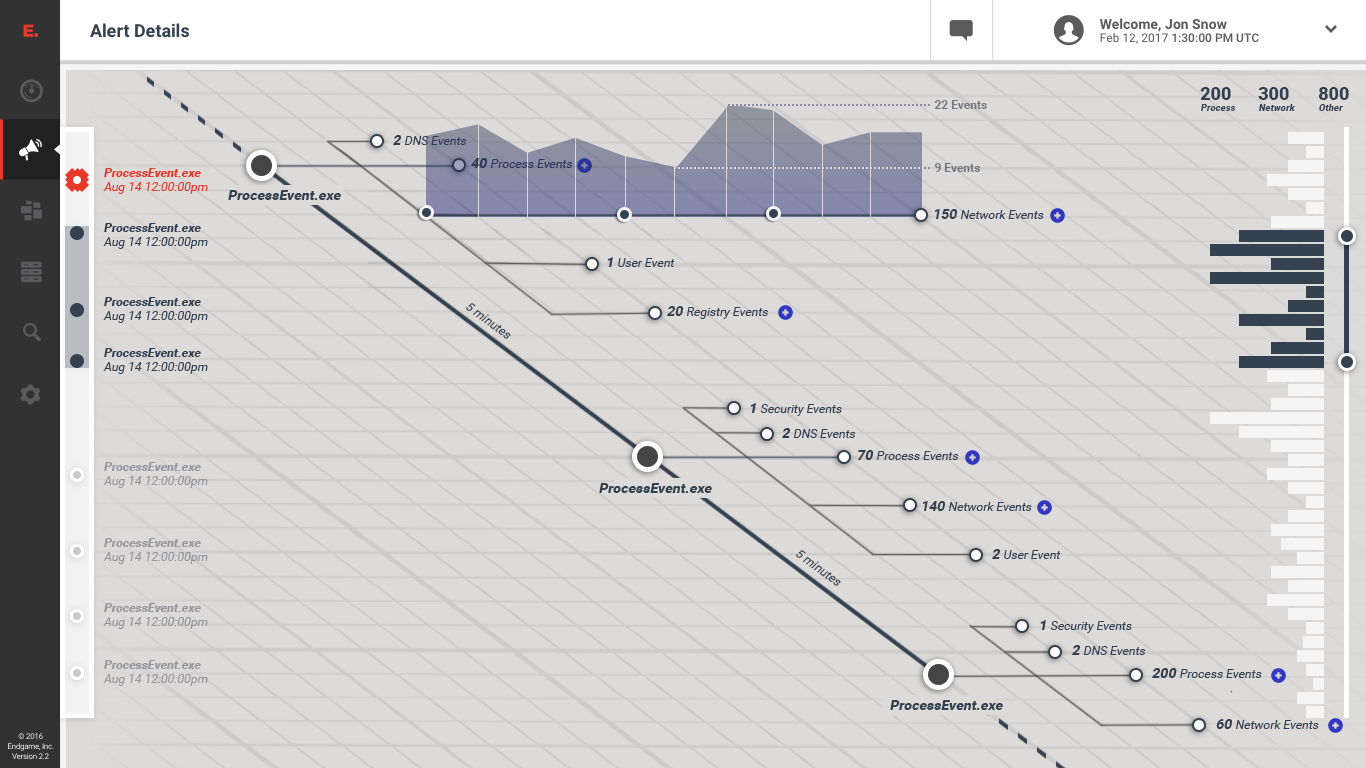Open the blocks icon in the sidebar
Viewport: 1366px width, 768px height.
tap(31, 210)
